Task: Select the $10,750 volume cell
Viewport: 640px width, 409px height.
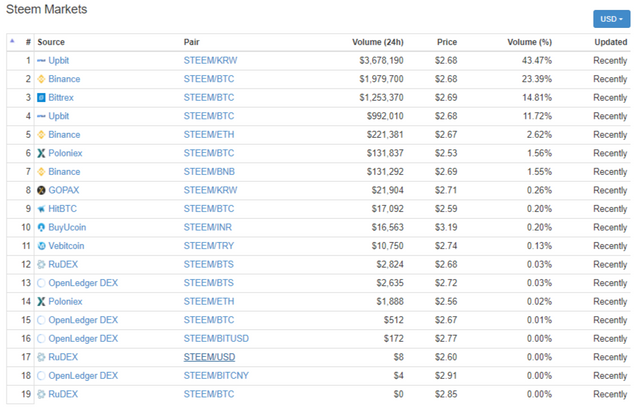Action: pyautogui.click(x=387, y=246)
